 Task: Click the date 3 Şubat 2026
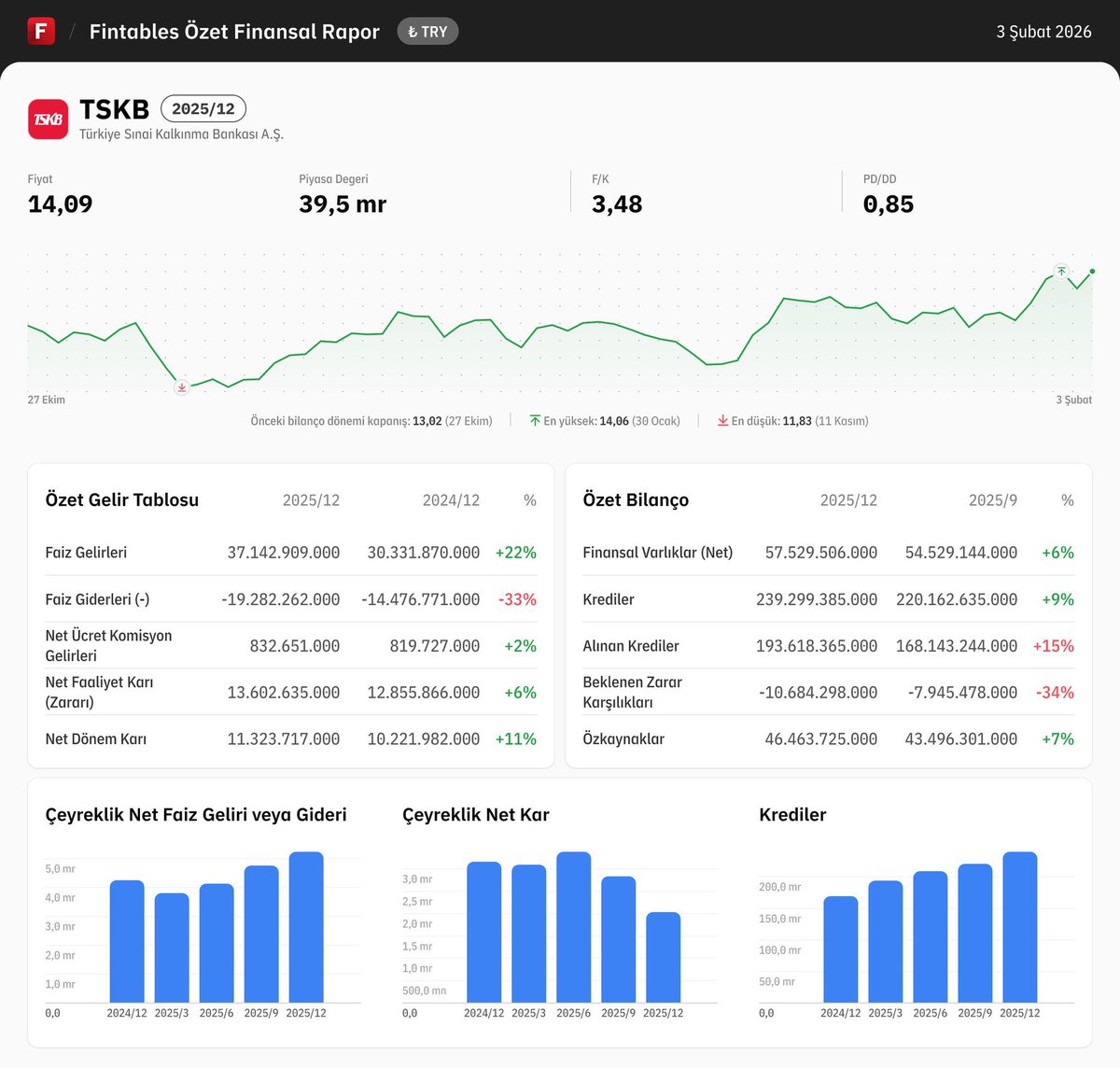coord(1043,32)
